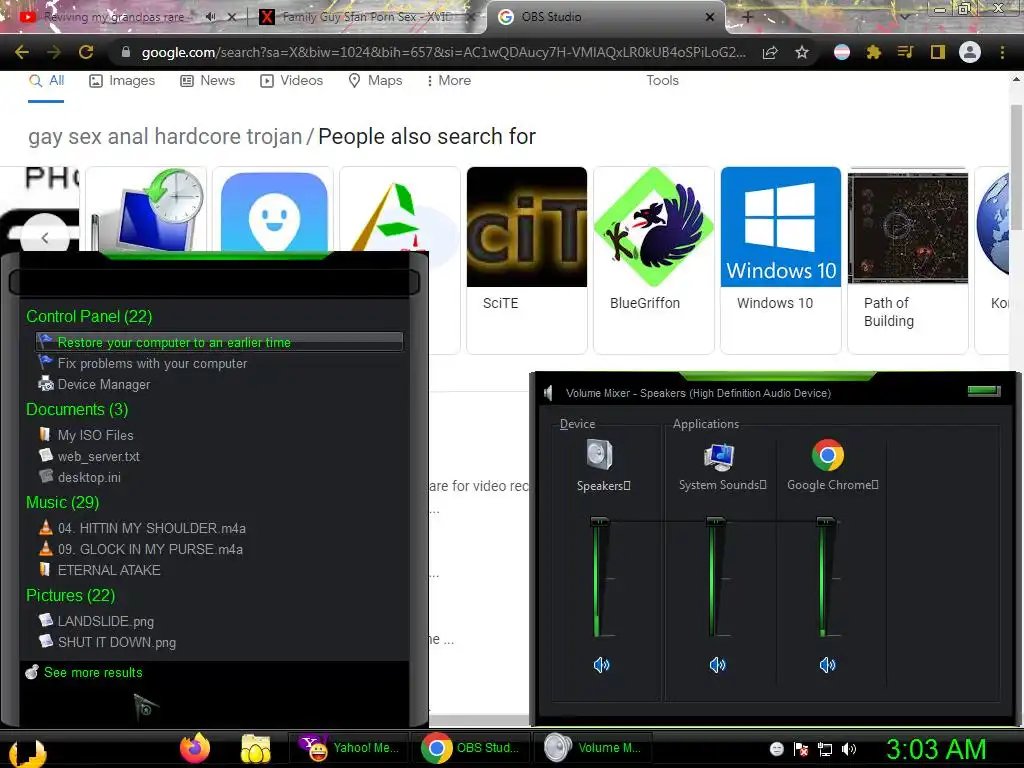
Task: Switch to Volume Mixer taskbar button
Action: (x=593, y=748)
